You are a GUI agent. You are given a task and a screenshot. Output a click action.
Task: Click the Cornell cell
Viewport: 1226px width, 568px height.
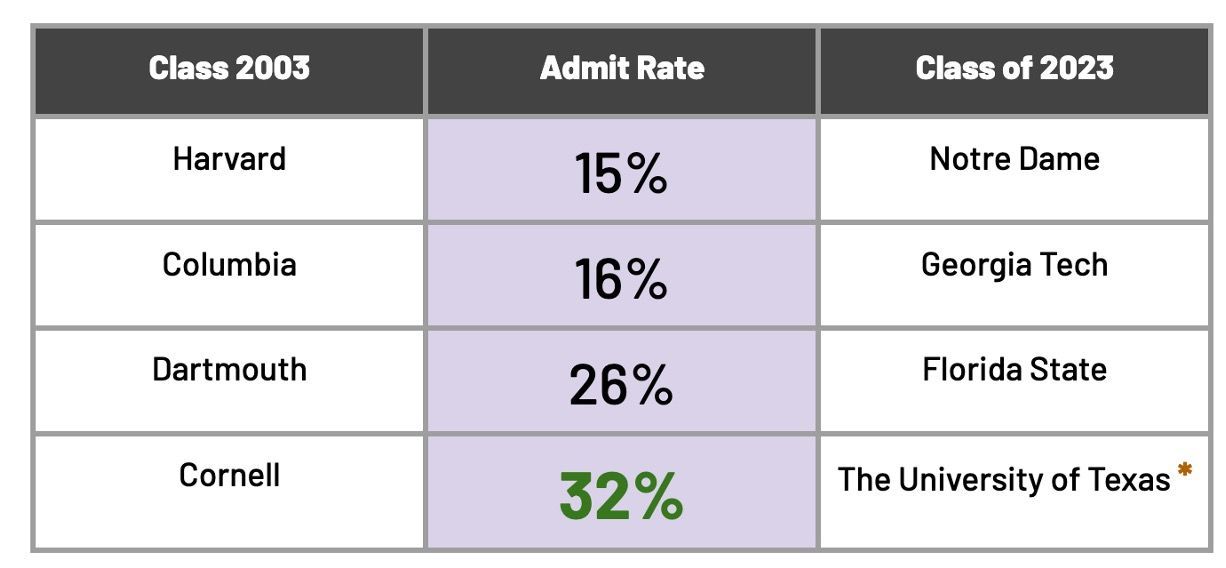click(229, 490)
